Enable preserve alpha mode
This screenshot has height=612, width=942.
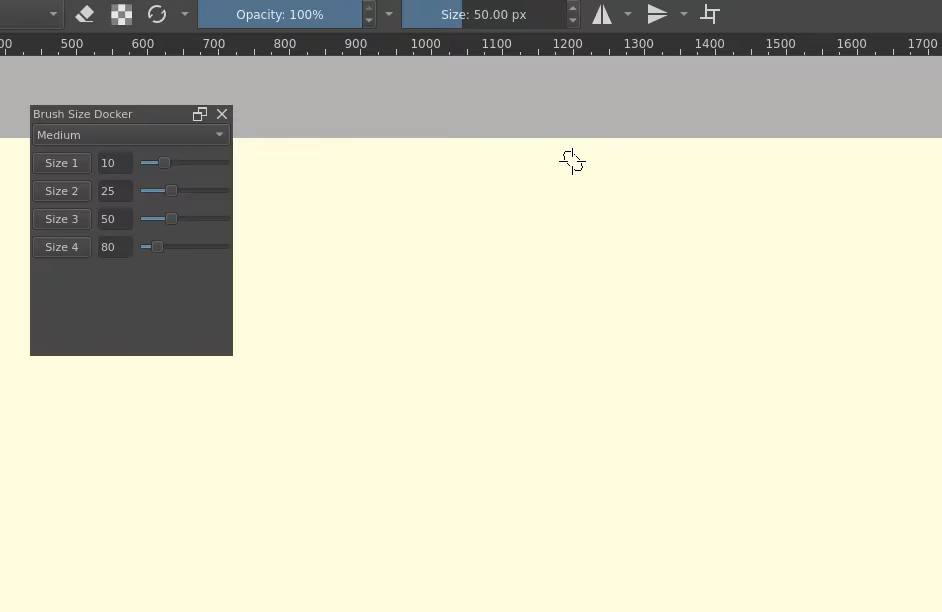121,14
